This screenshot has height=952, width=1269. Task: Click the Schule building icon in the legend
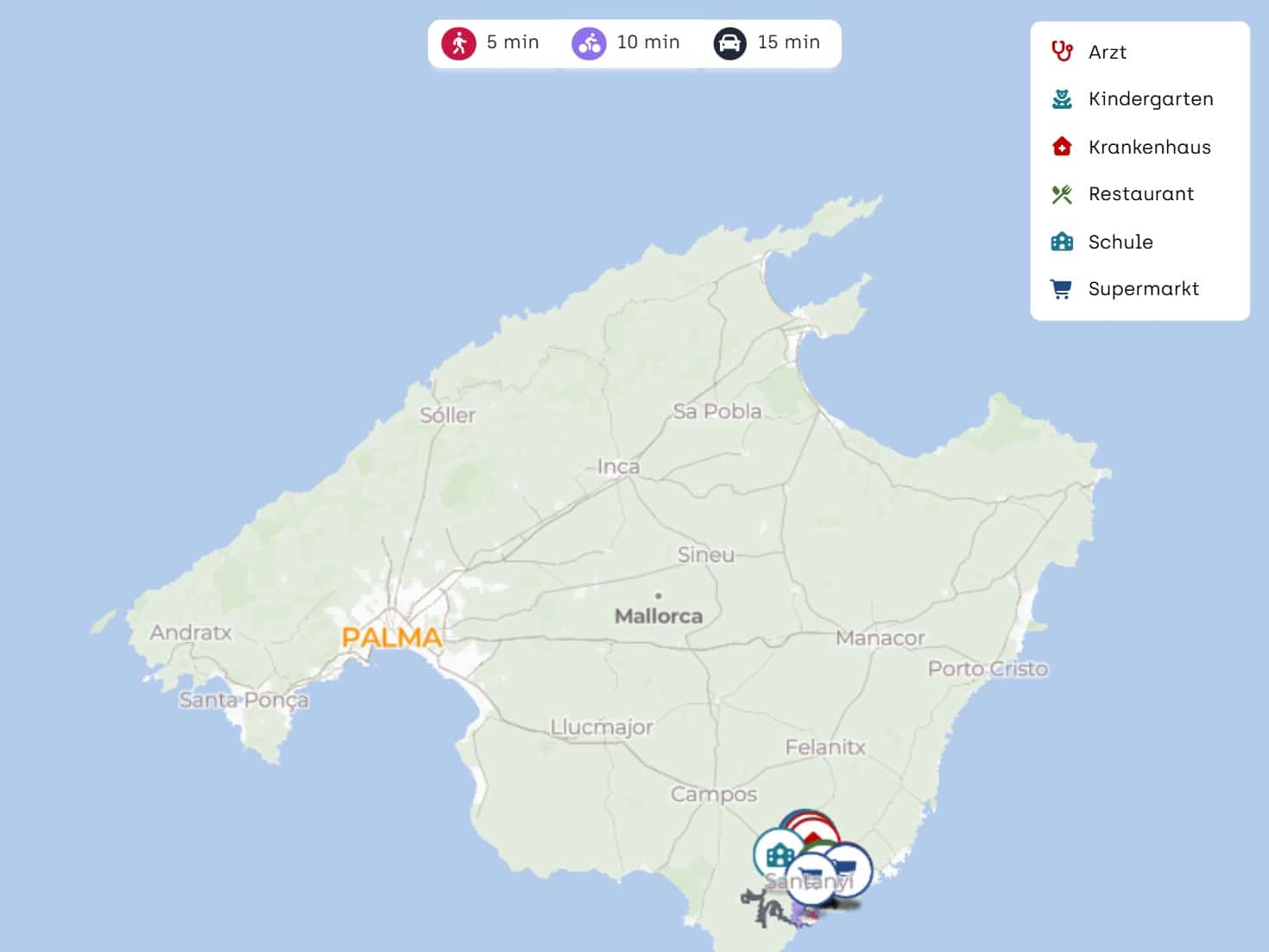pos(1061,241)
